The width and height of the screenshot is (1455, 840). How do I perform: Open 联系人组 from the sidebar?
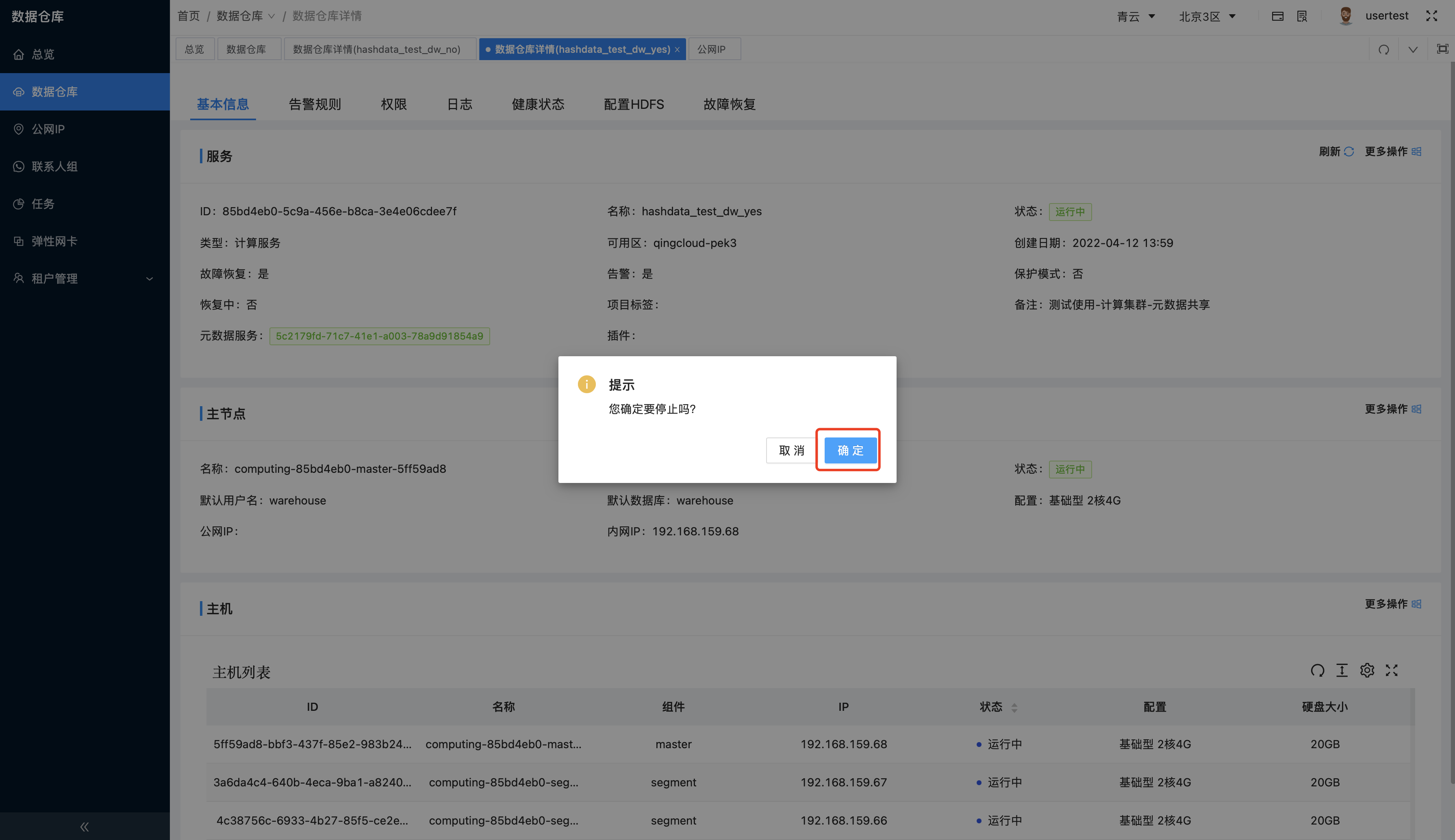[x=55, y=166]
